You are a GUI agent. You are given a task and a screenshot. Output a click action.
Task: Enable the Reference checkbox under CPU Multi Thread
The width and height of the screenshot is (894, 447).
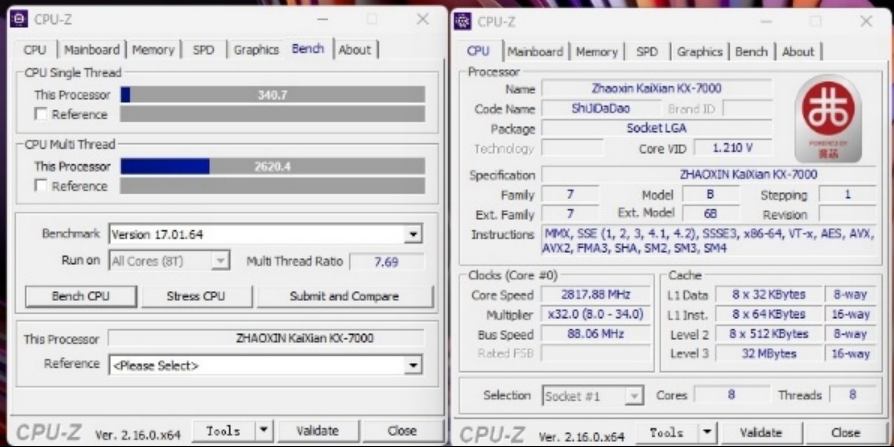coord(40,186)
